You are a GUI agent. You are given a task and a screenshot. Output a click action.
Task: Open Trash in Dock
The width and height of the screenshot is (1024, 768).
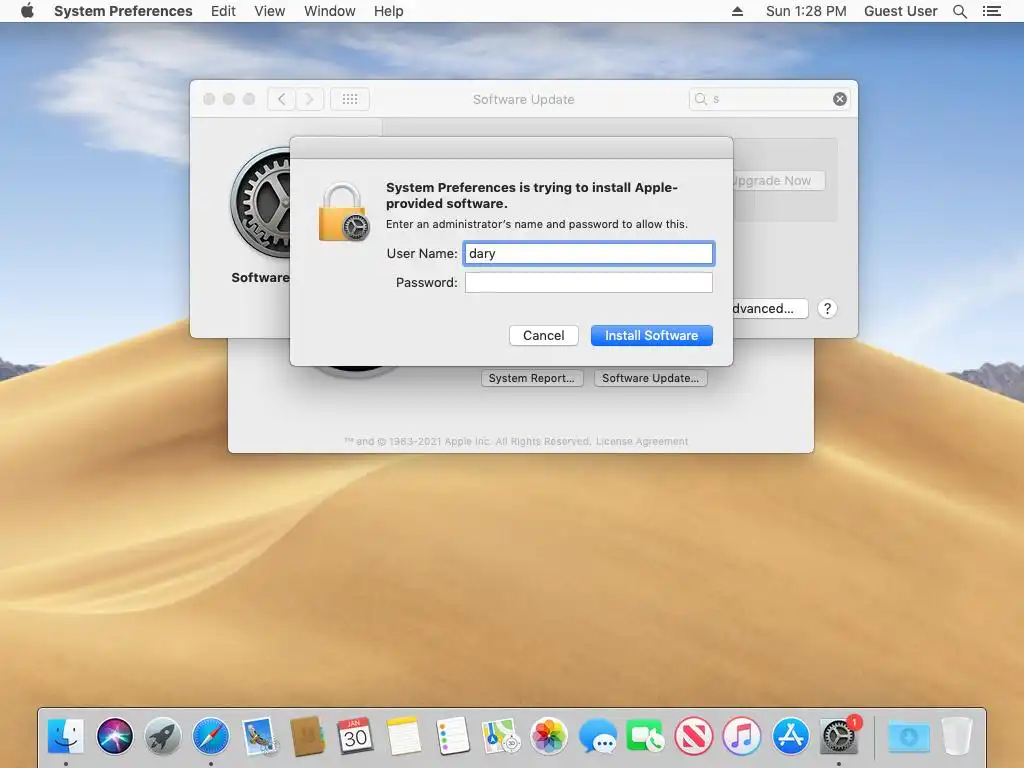(x=957, y=736)
